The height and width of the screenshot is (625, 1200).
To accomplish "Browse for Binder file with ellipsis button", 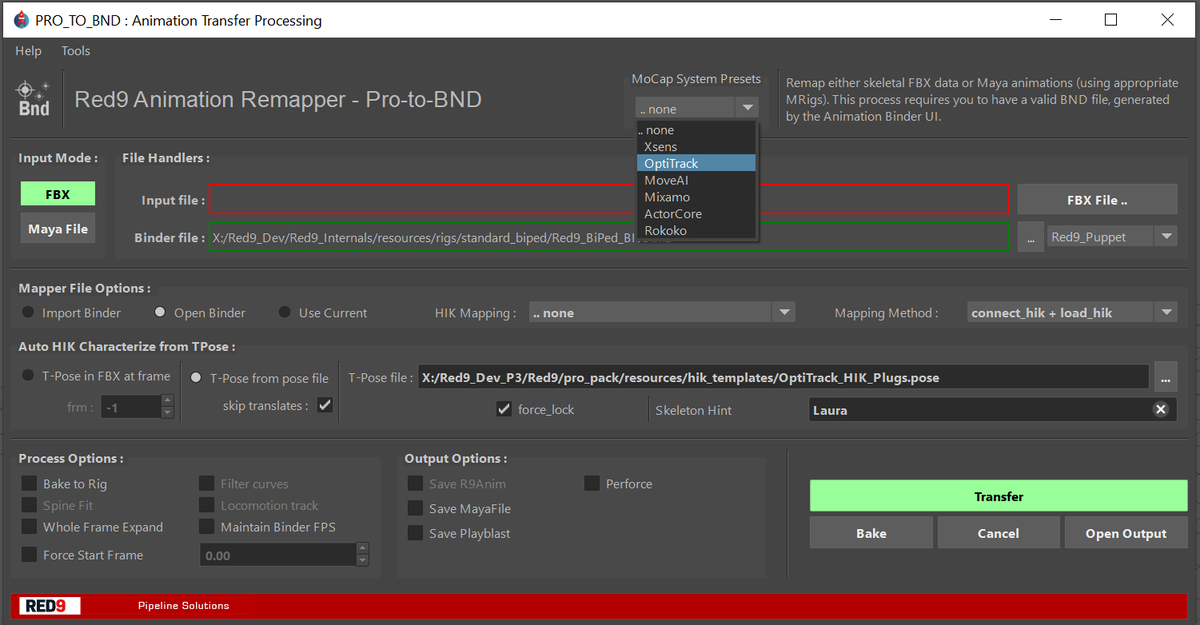I will click(1030, 237).
